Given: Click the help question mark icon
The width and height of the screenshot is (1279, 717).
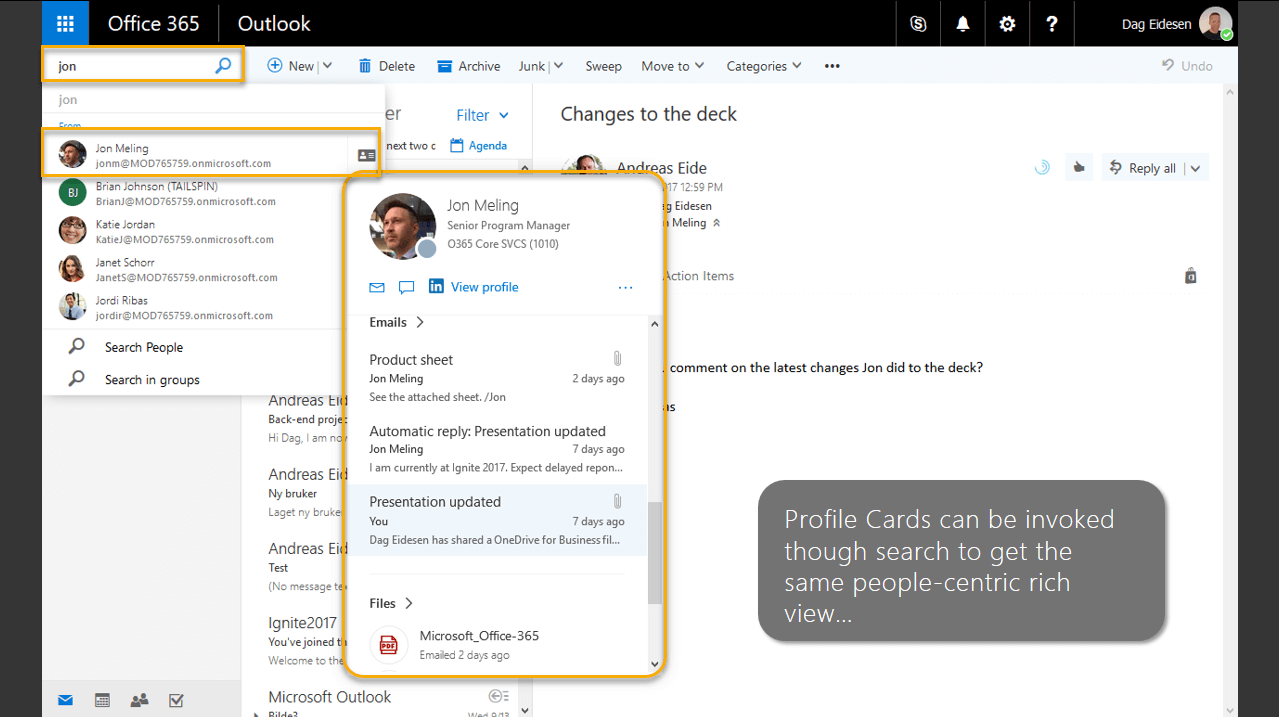Looking at the screenshot, I should pos(1052,24).
